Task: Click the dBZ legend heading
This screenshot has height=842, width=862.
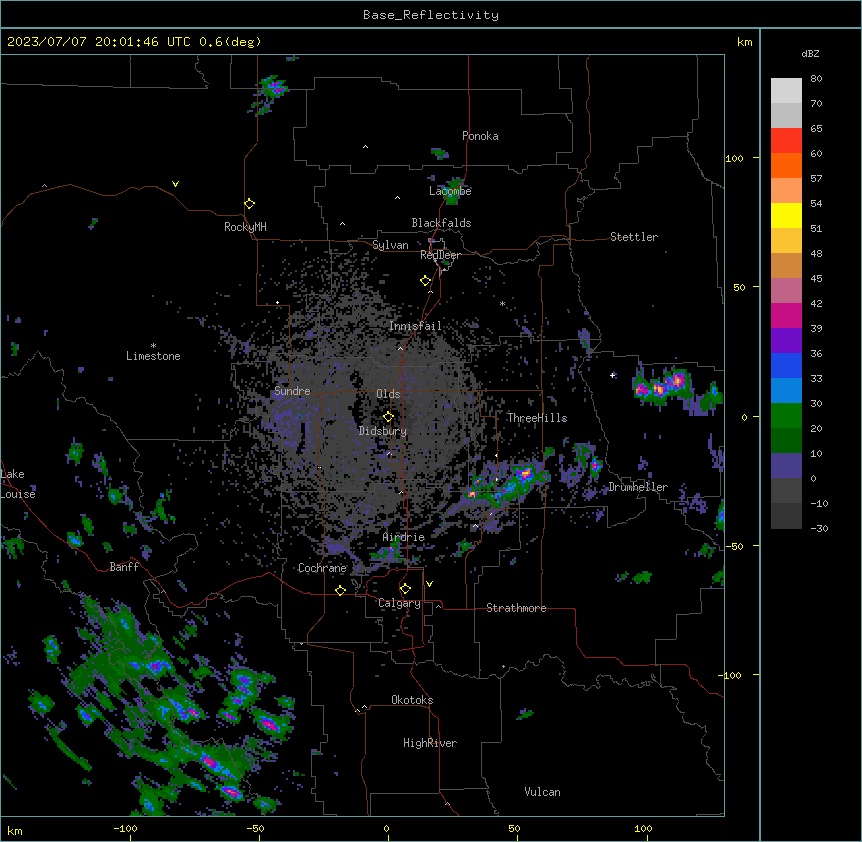Action: tap(810, 54)
